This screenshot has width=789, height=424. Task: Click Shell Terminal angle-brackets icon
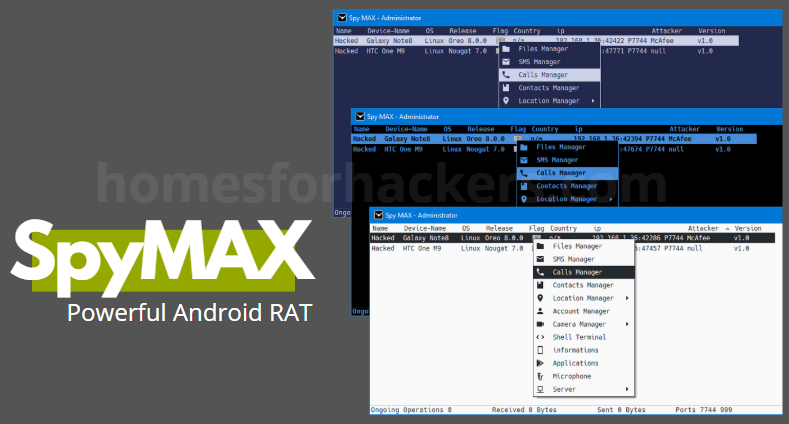click(540, 337)
